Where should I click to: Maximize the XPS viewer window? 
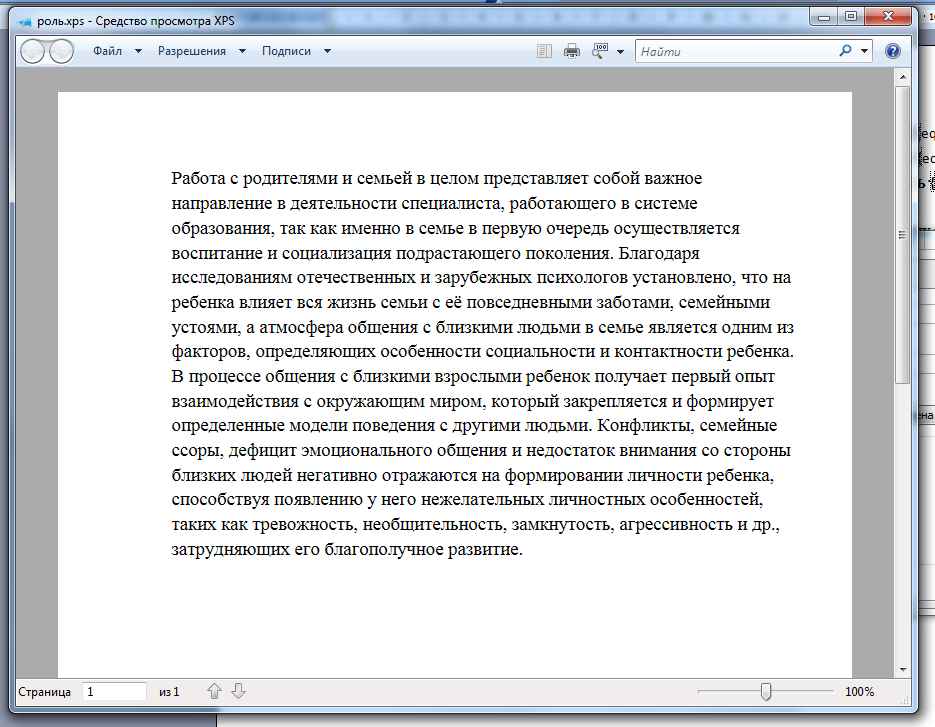(851, 17)
